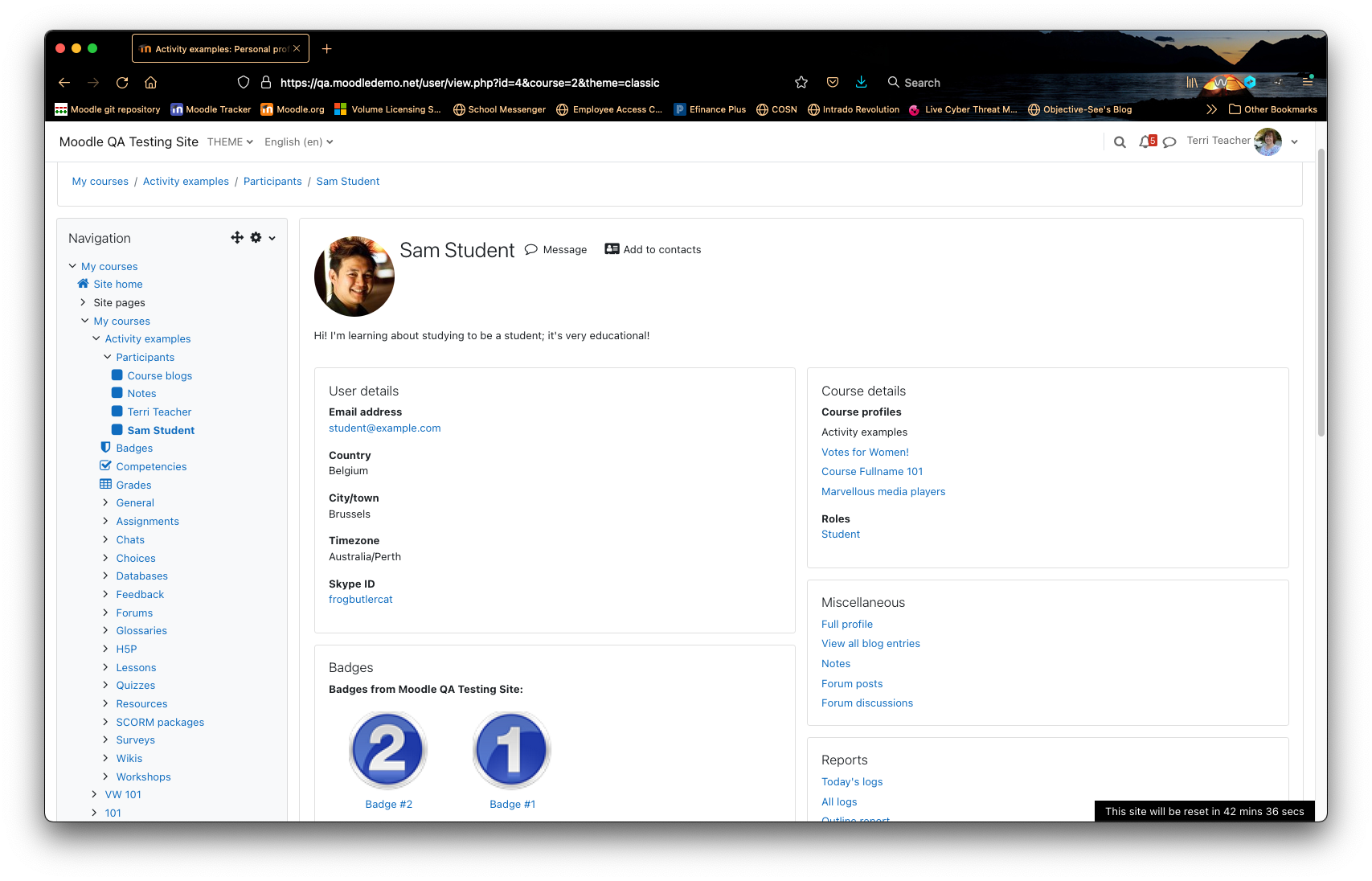Move the Navigation block using cross-arrows icon

point(237,238)
